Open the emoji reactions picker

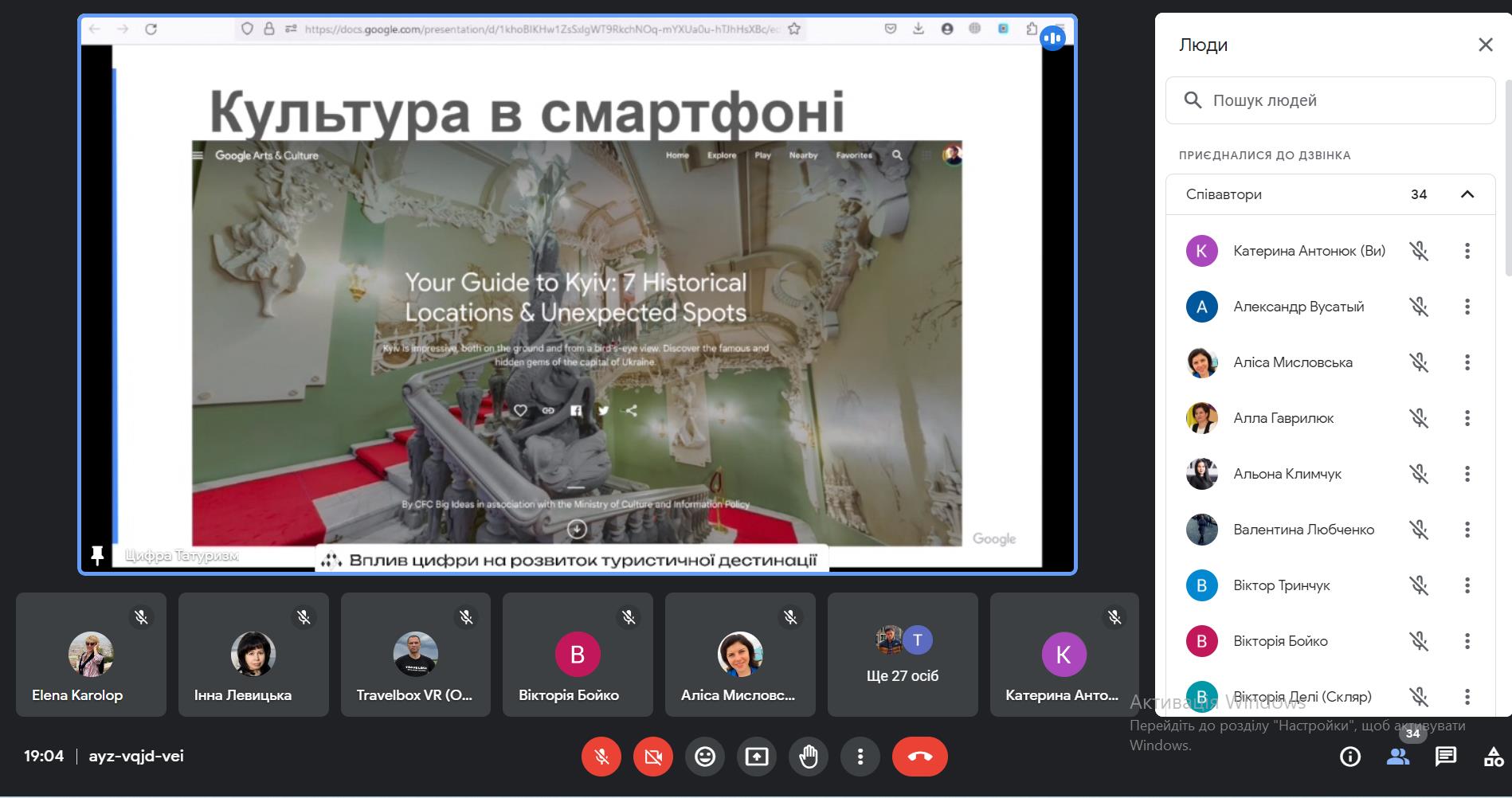pos(704,757)
